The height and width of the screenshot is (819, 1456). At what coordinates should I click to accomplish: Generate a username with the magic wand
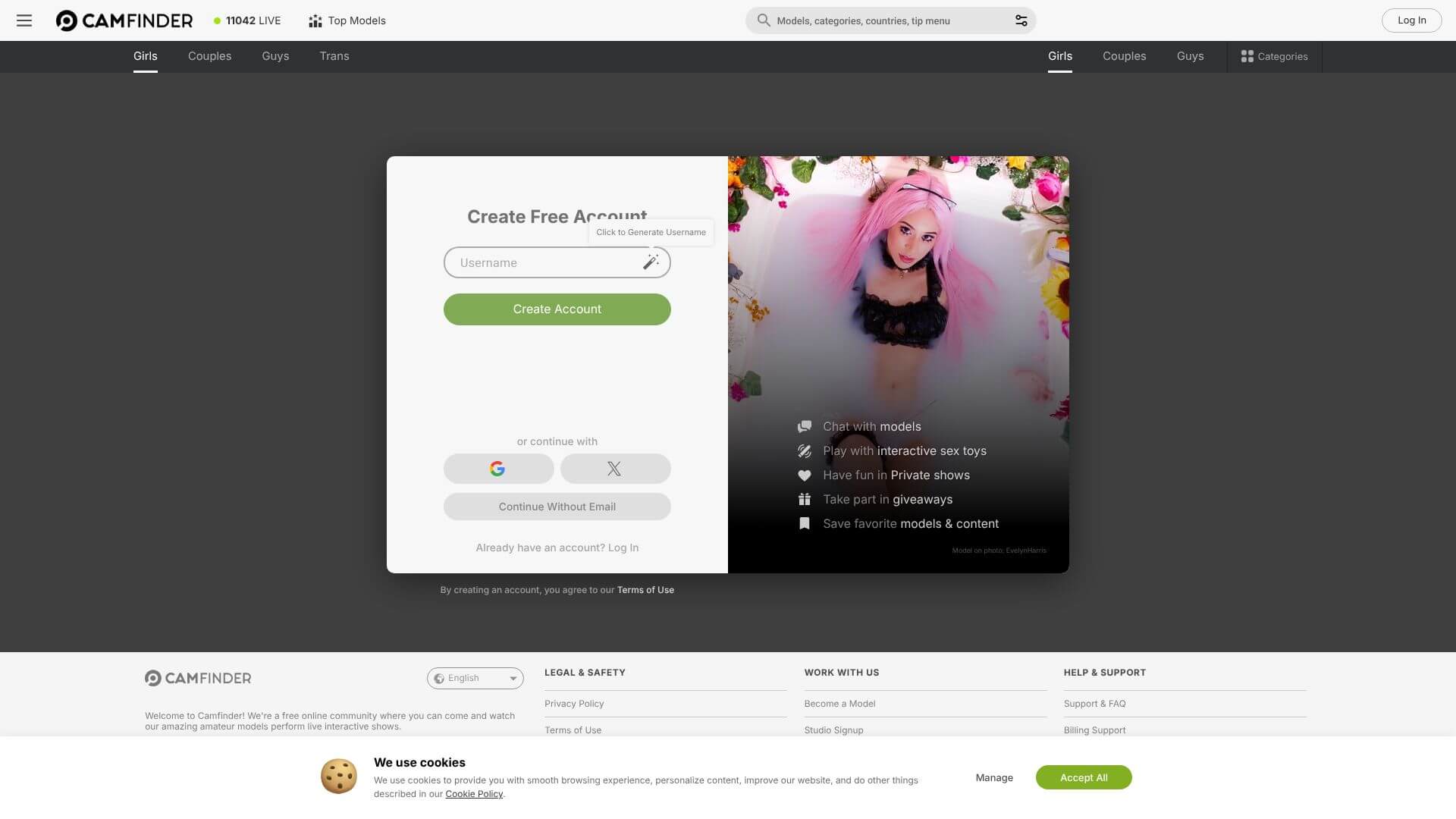(651, 262)
